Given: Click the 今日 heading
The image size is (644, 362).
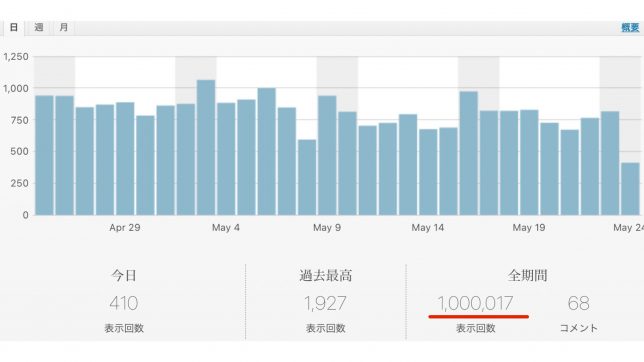Looking at the screenshot, I should pyautogui.click(x=124, y=275).
